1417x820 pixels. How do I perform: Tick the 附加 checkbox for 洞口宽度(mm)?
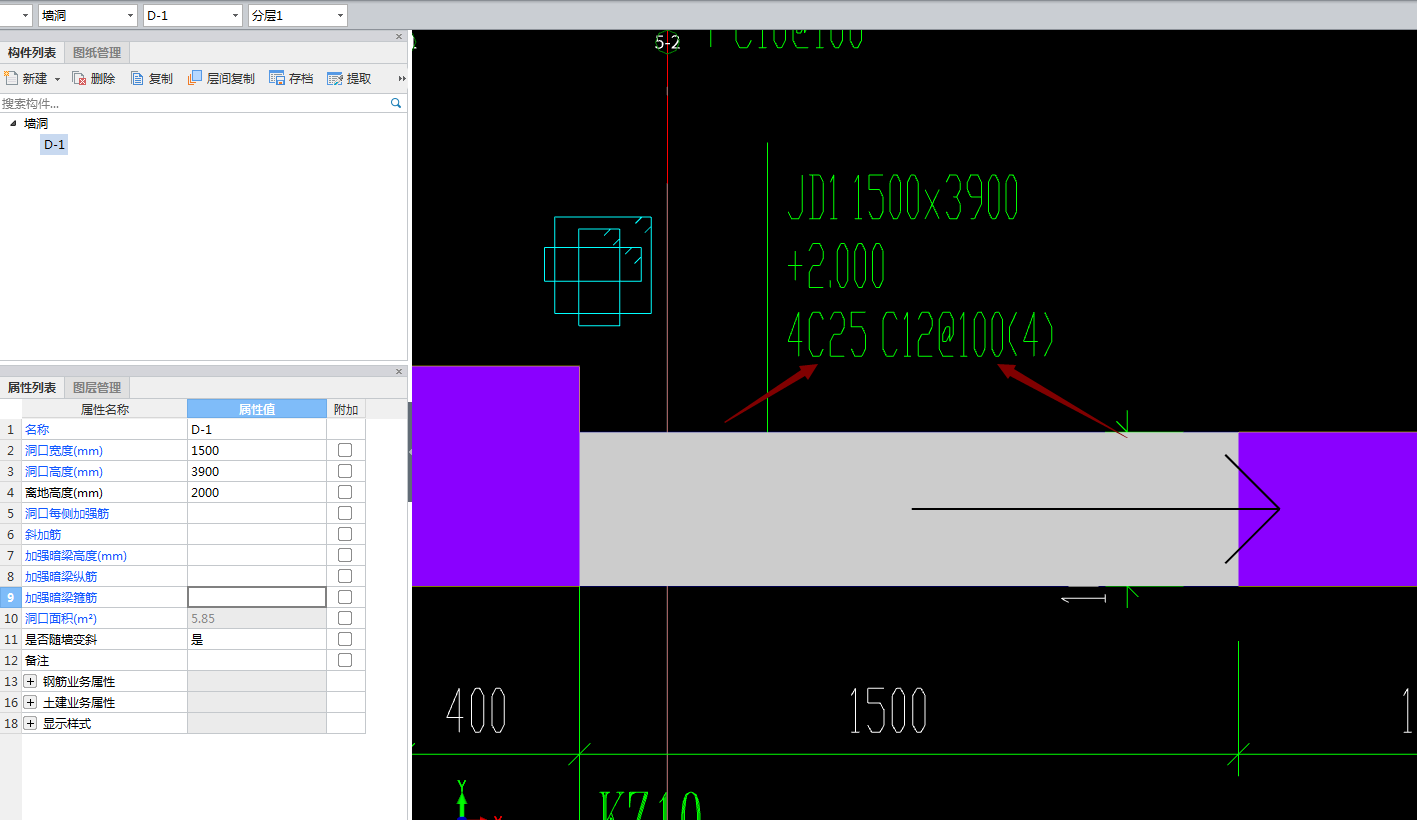pyautogui.click(x=345, y=450)
